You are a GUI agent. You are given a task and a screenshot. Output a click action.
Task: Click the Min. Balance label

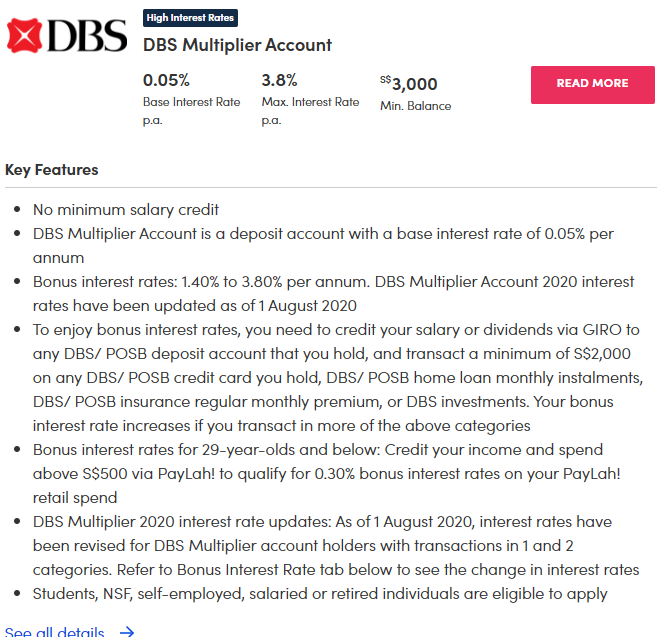(415, 106)
